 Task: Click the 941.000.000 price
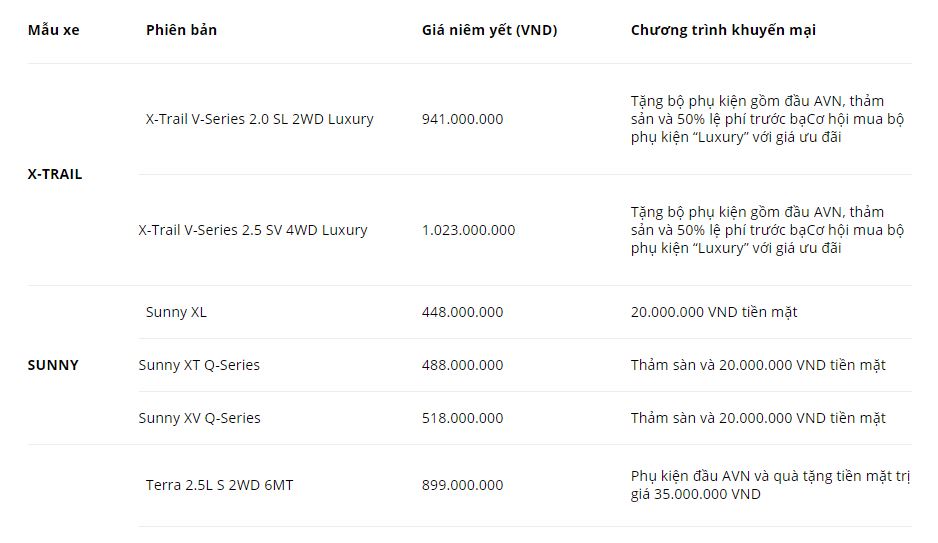click(x=462, y=119)
